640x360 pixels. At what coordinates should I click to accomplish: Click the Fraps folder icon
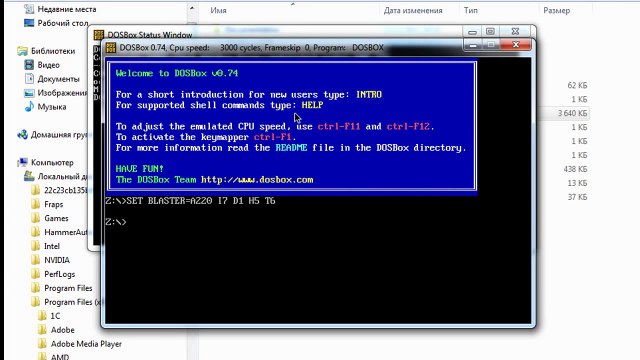click(x=36, y=204)
